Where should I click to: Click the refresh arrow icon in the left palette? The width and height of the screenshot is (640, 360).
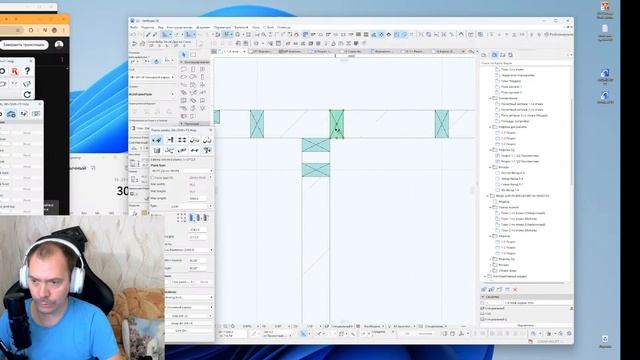27,95
